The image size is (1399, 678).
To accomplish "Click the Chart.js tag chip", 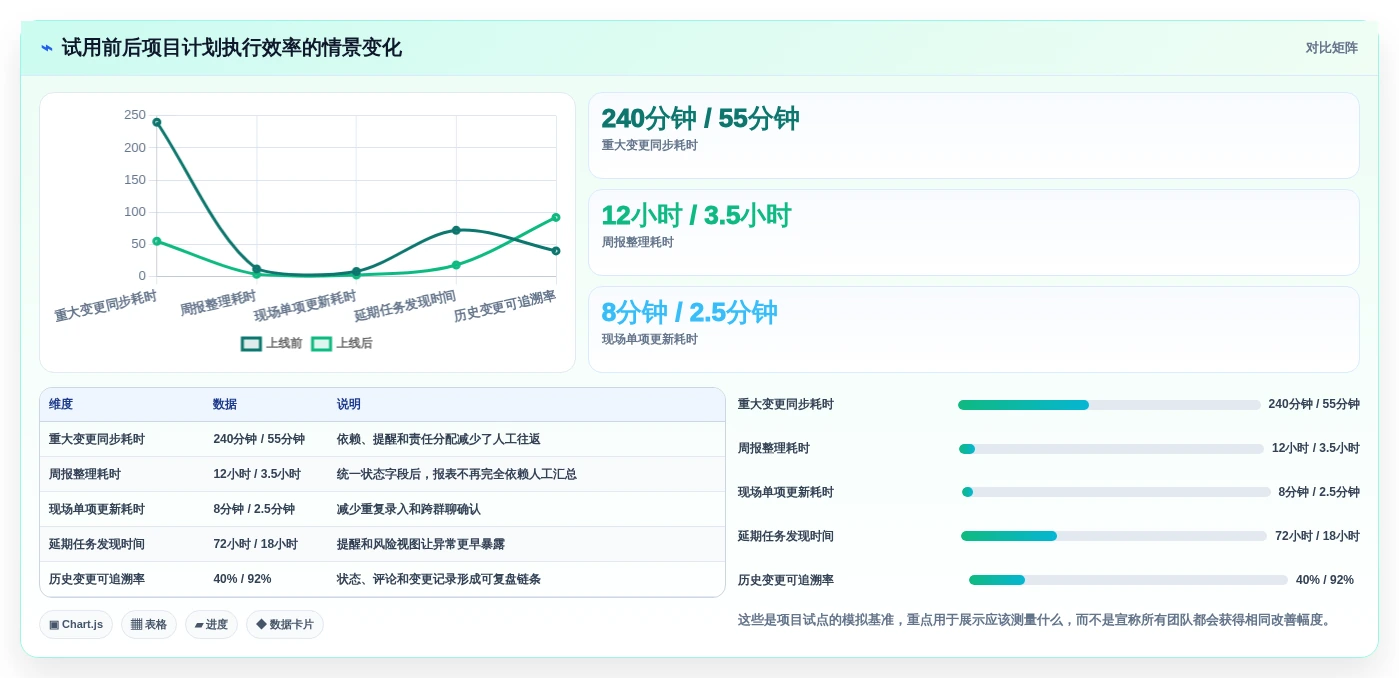I will pyautogui.click(x=76, y=624).
